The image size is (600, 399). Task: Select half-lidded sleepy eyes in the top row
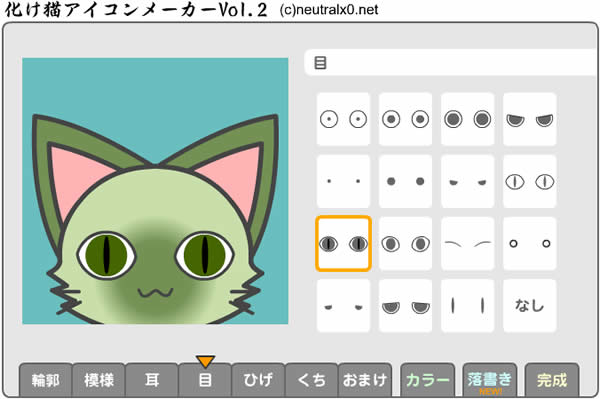530,119
